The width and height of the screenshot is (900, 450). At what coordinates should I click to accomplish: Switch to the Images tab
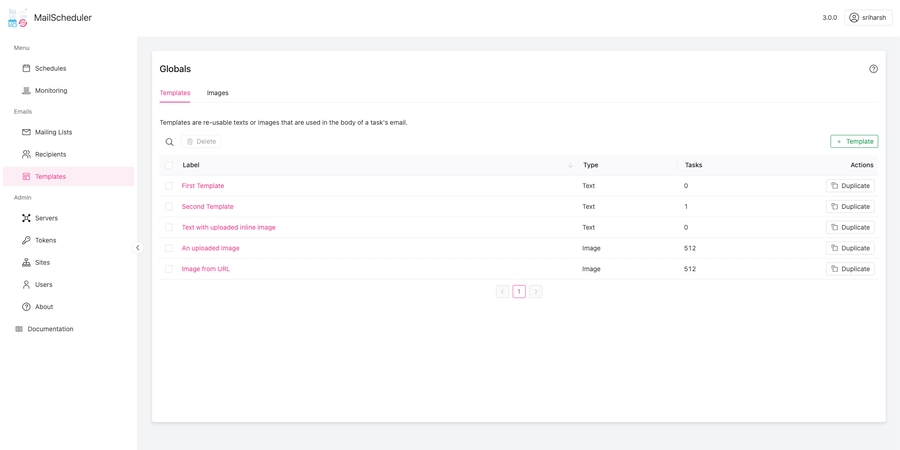click(x=218, y=93)
